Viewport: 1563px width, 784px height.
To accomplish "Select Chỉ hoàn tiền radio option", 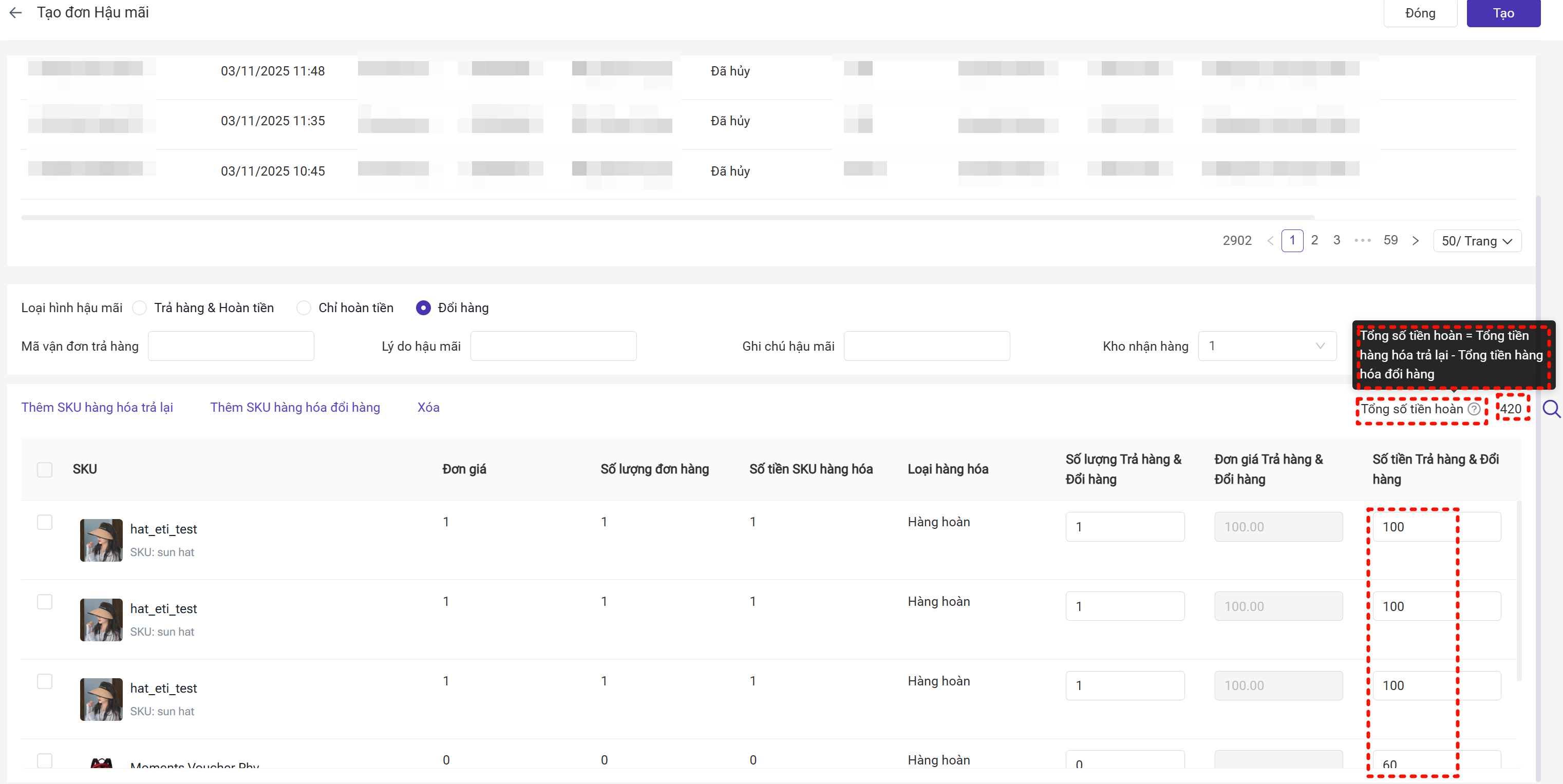I will click(304, 308).
